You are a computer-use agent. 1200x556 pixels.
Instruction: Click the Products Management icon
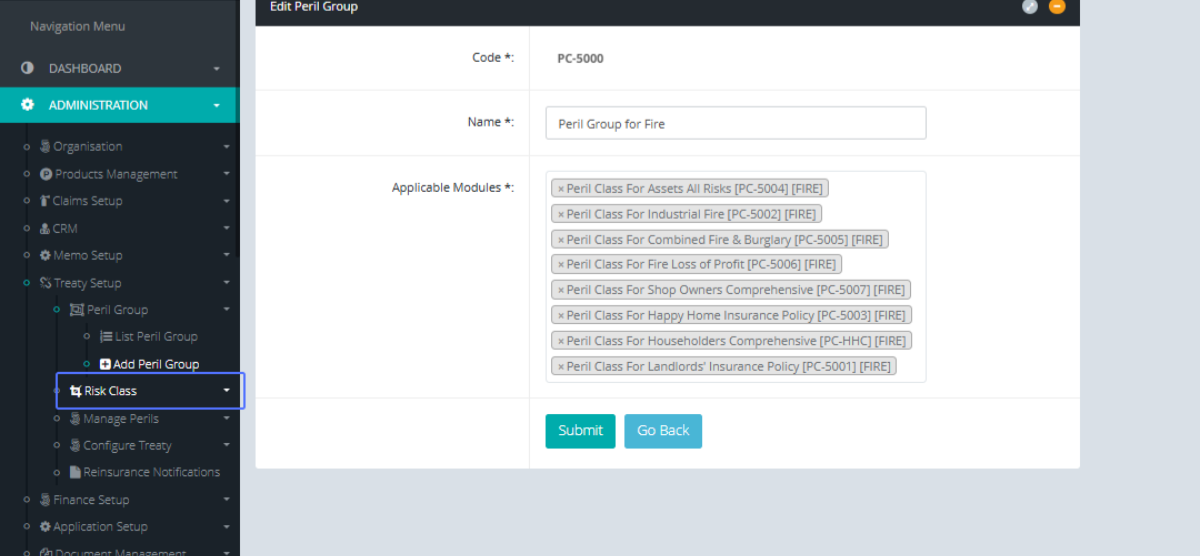(x=46, y=174)
